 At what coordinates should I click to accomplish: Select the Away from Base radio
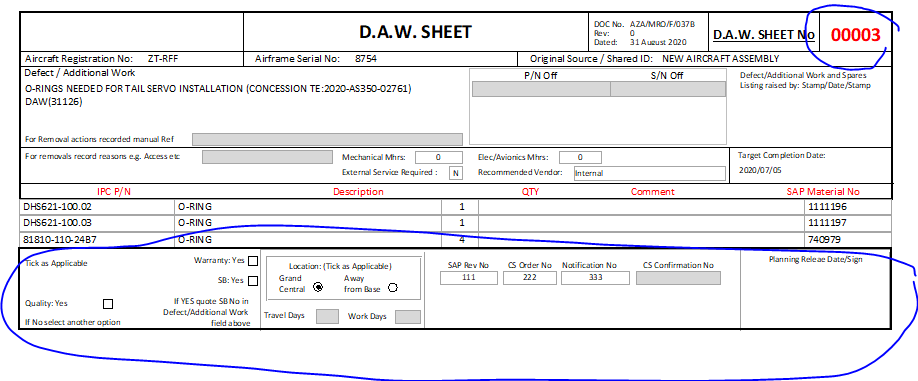(393, 287)
